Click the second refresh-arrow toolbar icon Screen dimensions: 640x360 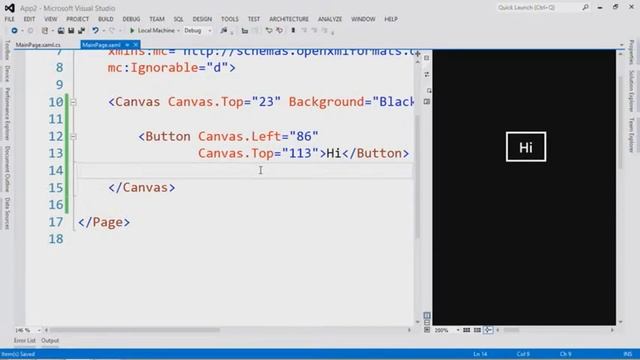(280, 31)
